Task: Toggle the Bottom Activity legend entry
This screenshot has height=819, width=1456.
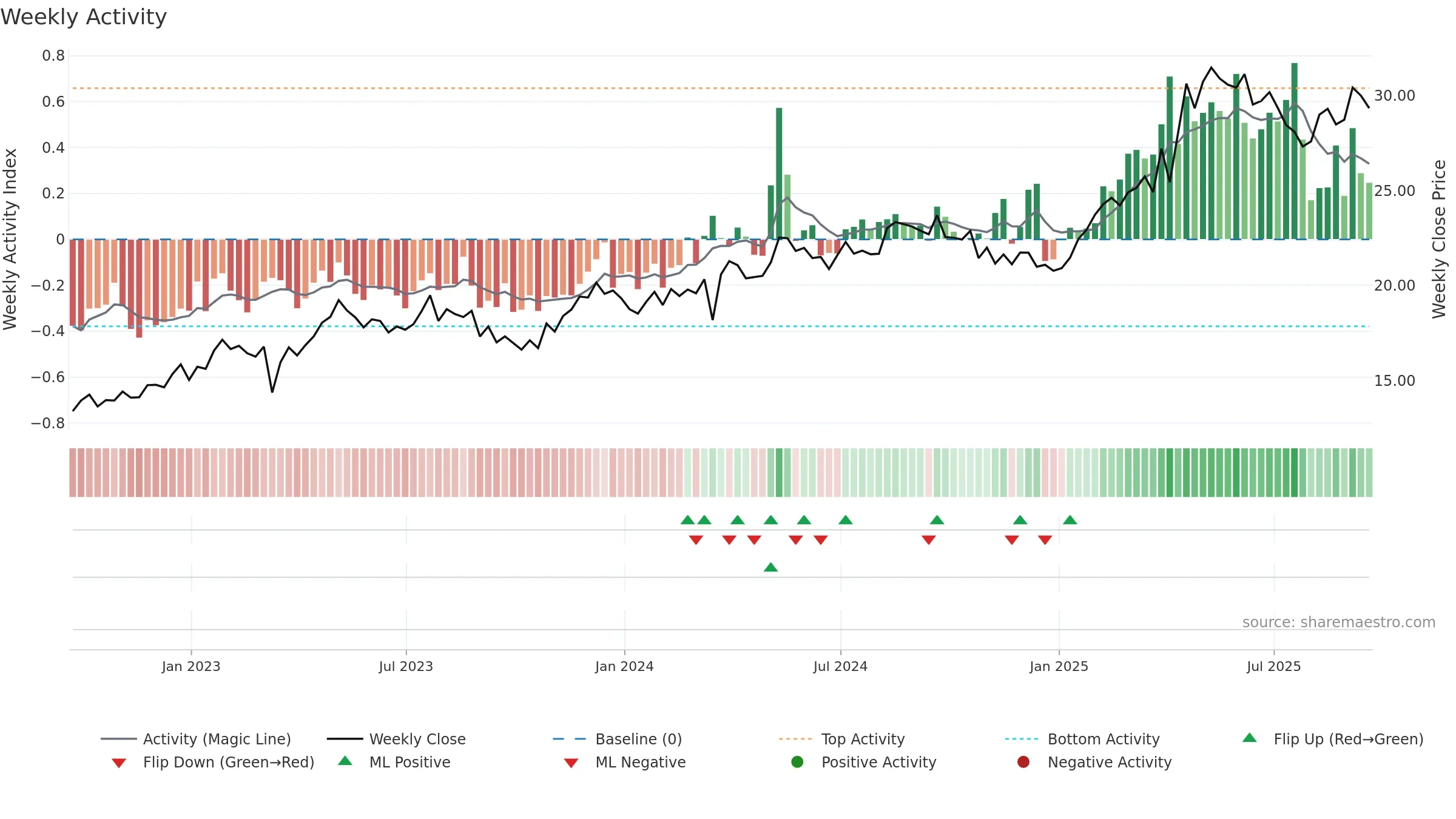Action: coord(1082,739)
